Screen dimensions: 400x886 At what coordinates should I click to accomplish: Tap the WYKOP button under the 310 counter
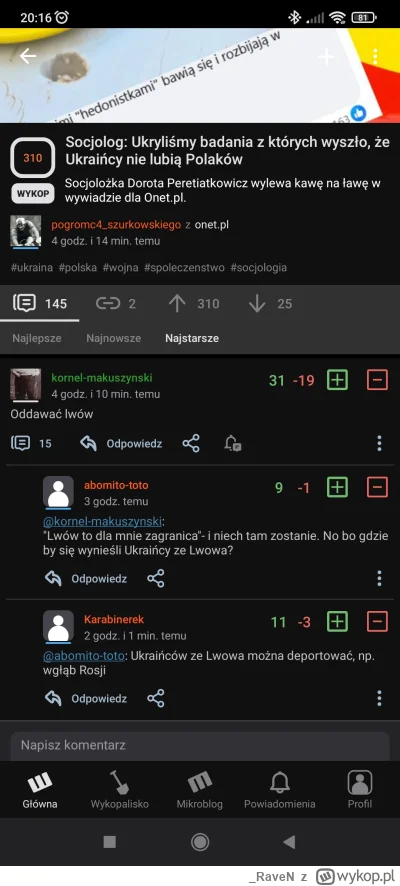[32, 193]
